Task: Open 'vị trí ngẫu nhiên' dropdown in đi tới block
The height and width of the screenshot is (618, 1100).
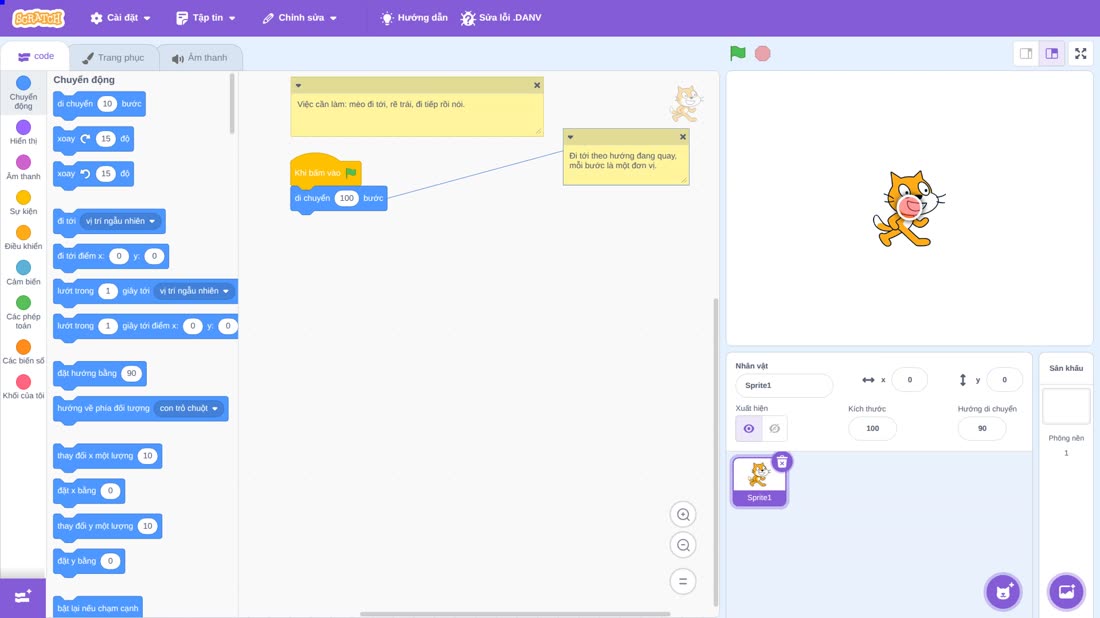Action: coord(120,221)
